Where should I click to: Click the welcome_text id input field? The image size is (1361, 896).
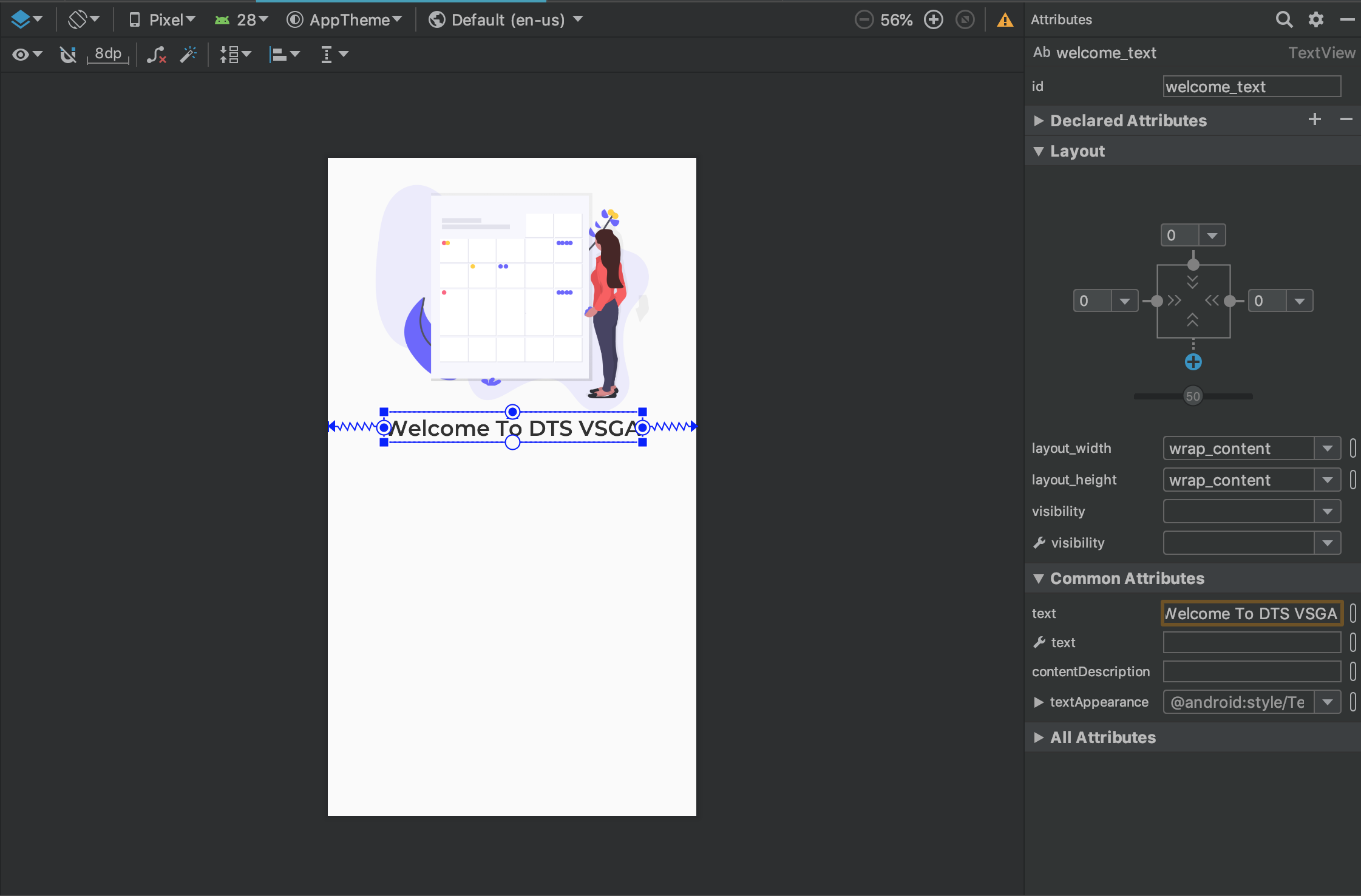point(1251,86)
